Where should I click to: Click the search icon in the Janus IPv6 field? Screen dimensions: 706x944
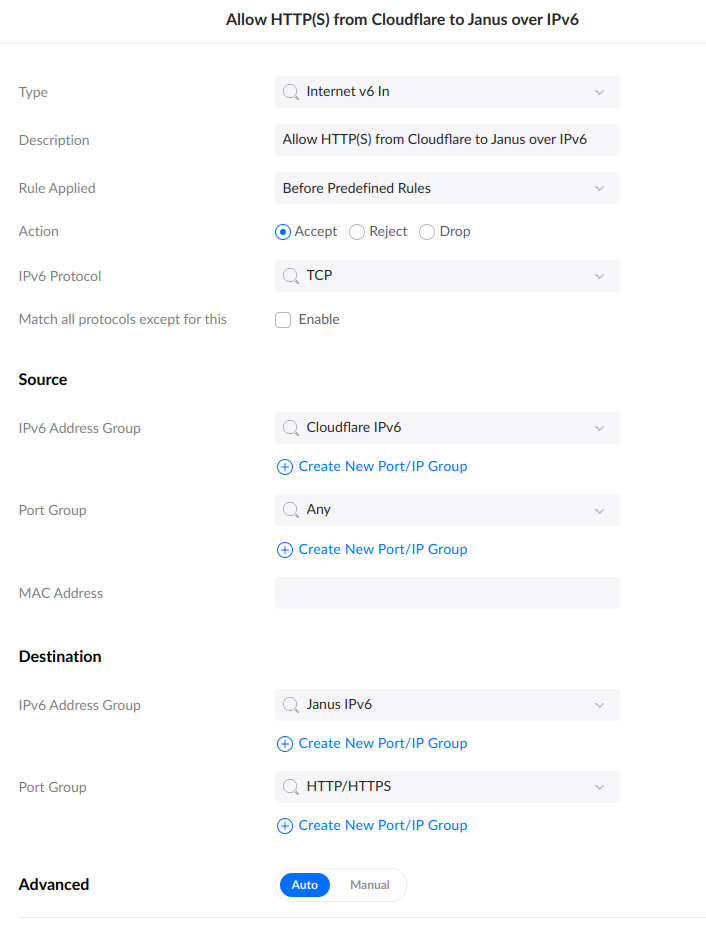click(x=291, y=705)
